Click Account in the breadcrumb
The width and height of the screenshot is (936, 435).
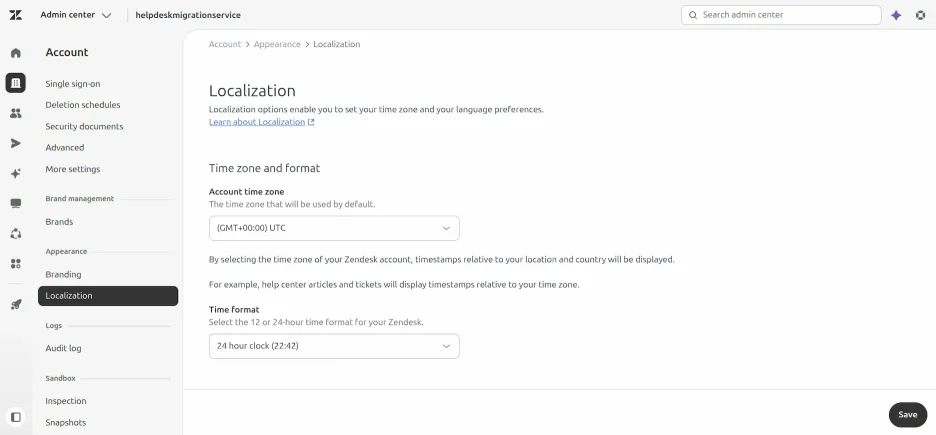click(225, 44)
